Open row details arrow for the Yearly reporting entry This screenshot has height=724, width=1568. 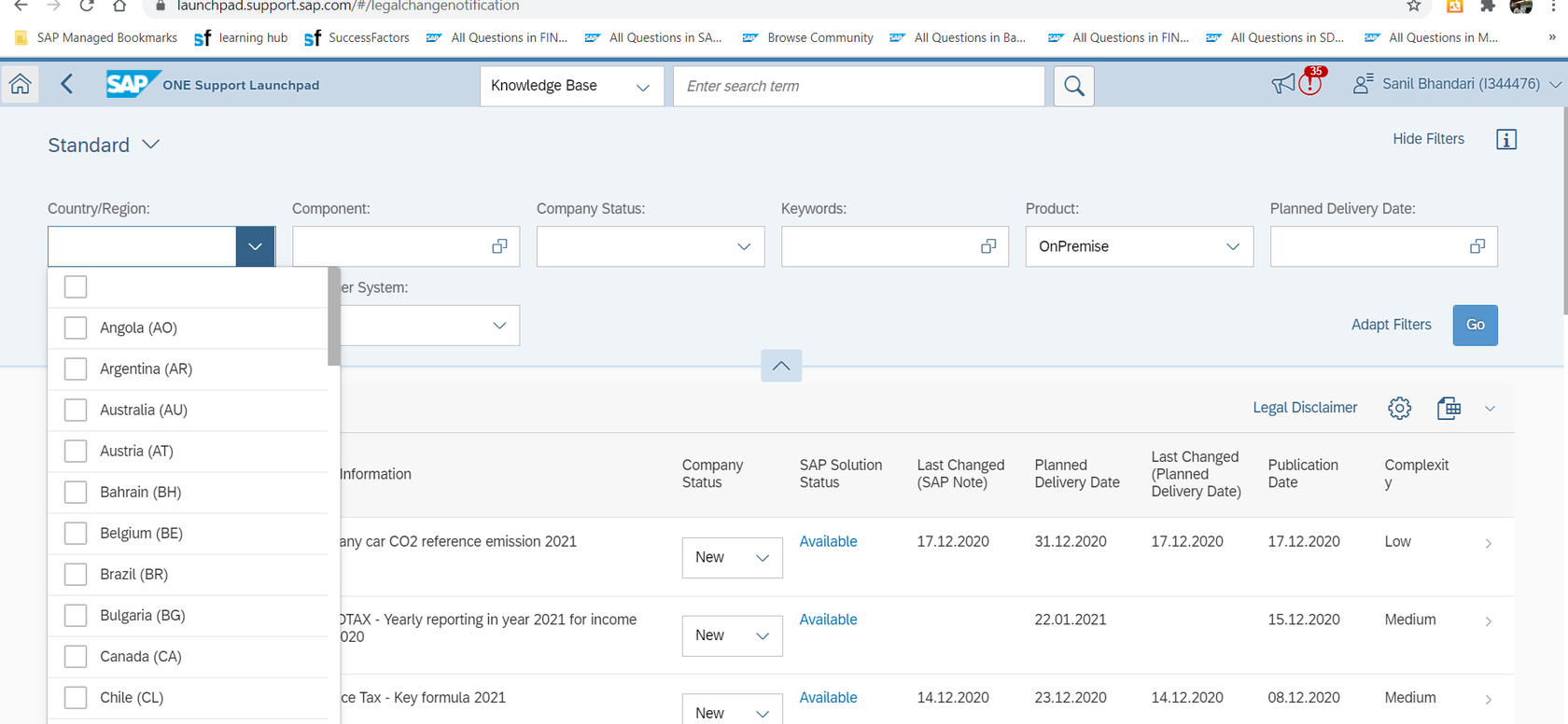point(1489,621)
